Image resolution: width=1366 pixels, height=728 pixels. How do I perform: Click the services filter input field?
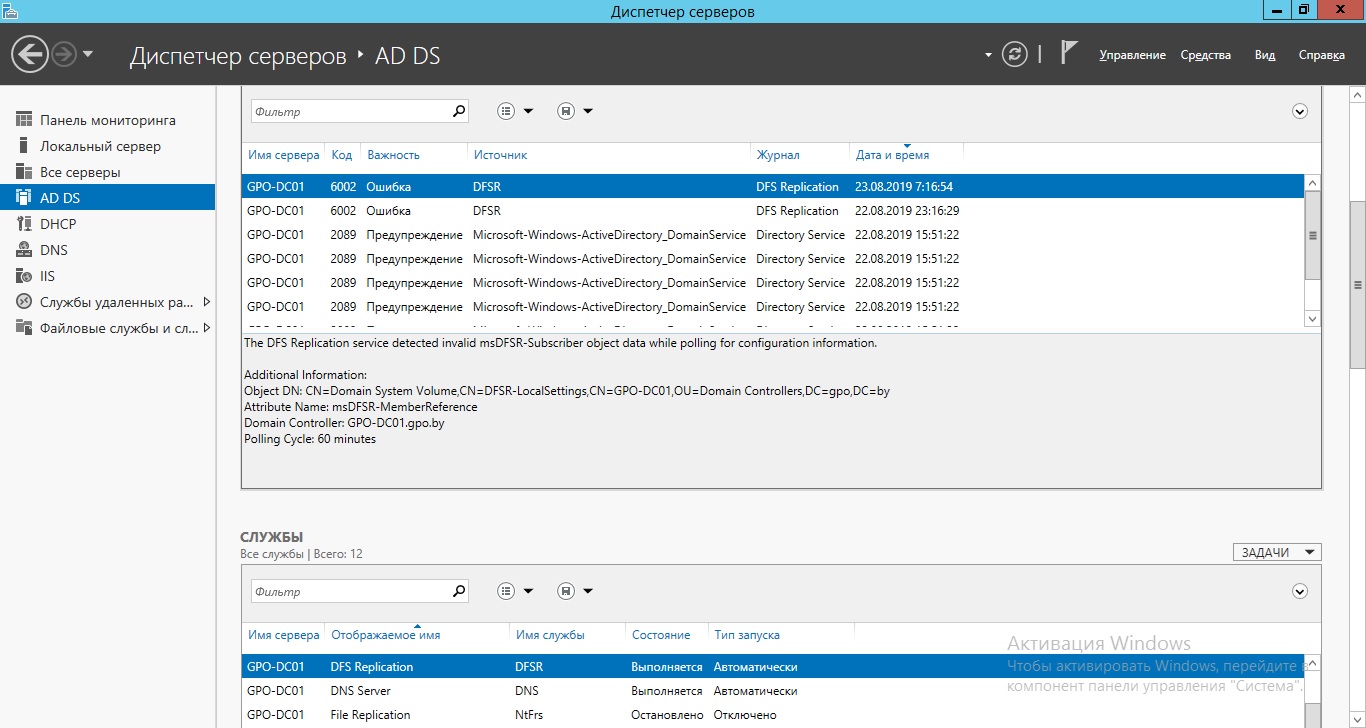point(352,591)
